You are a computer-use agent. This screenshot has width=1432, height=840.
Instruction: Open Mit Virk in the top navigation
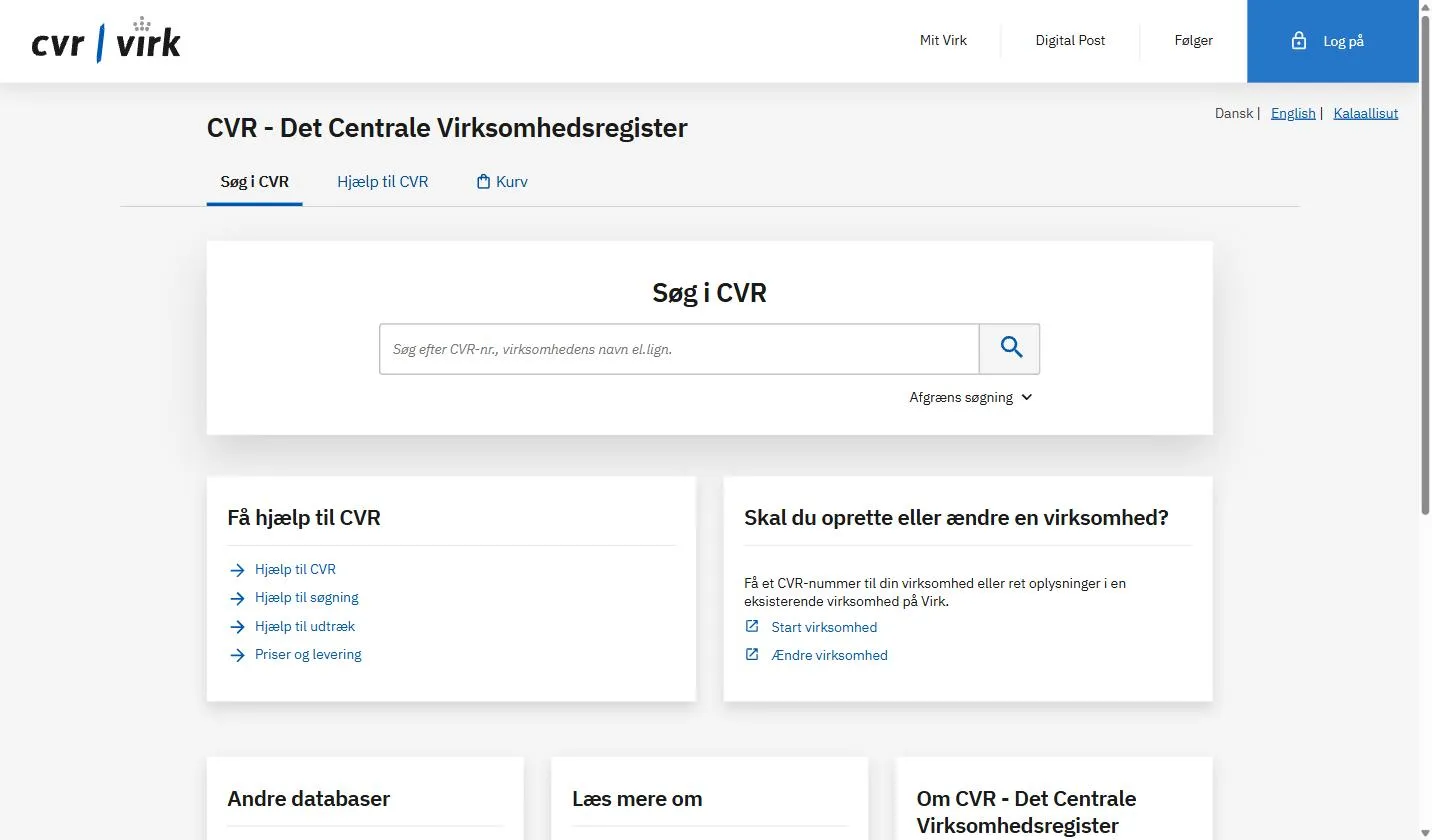point(943,41)
